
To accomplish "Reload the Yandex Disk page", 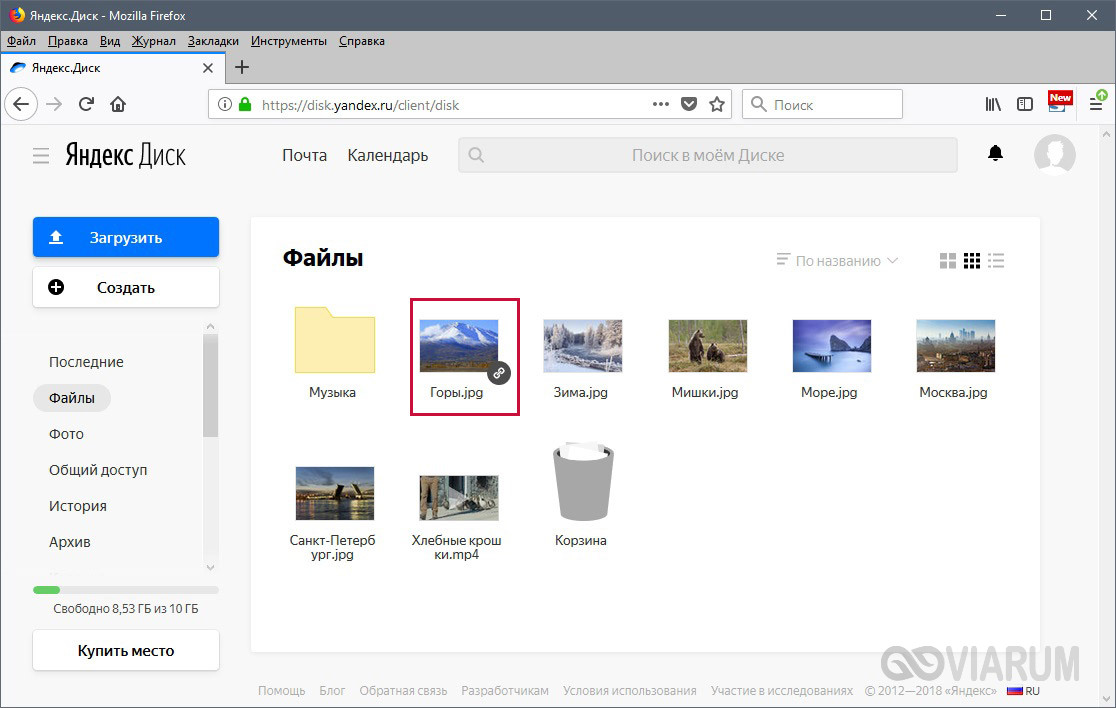I will (x=86, y=105).
